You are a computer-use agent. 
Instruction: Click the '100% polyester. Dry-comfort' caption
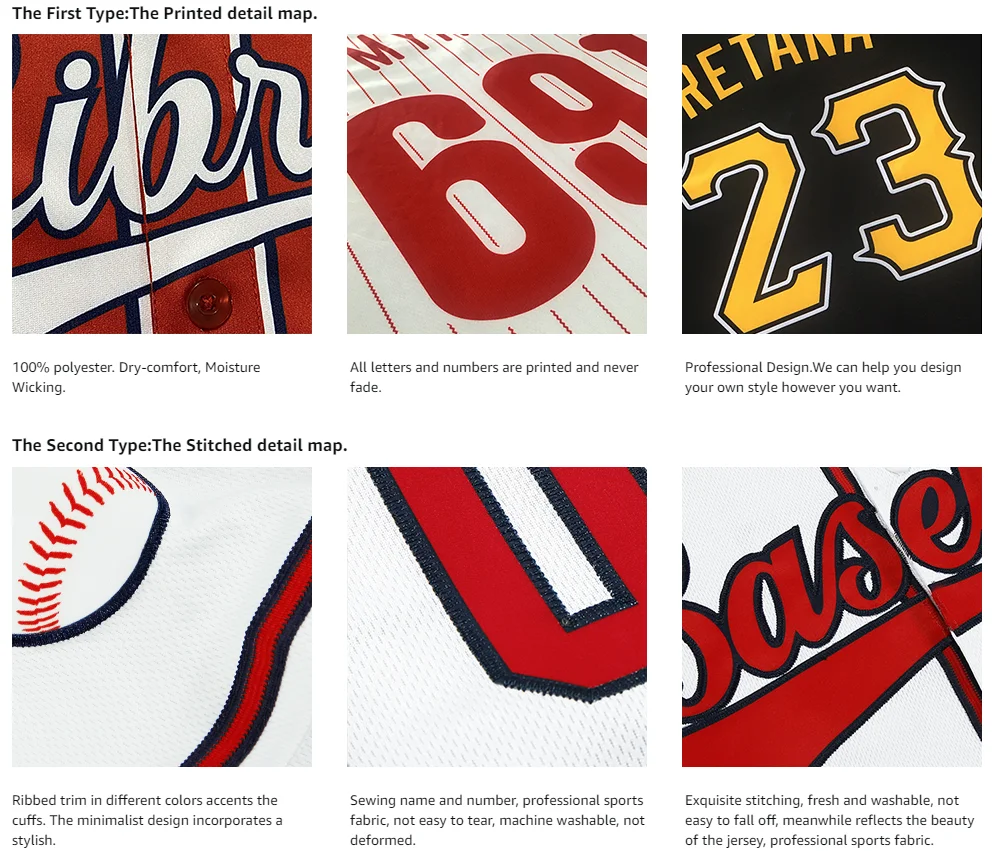(x=136, y=377)
